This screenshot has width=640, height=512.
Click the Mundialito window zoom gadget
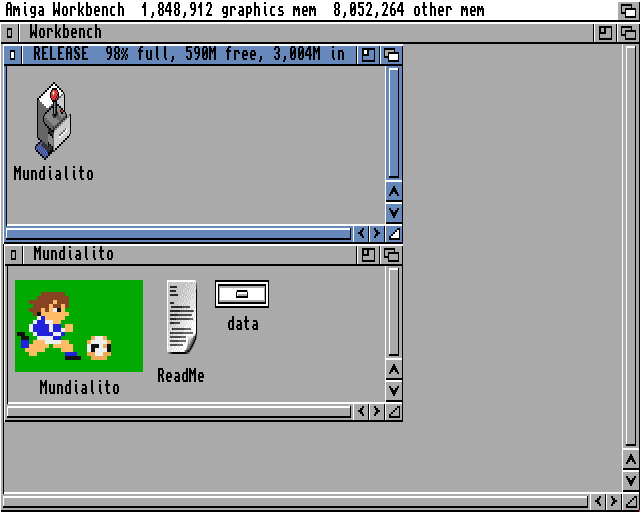(368, 255)
